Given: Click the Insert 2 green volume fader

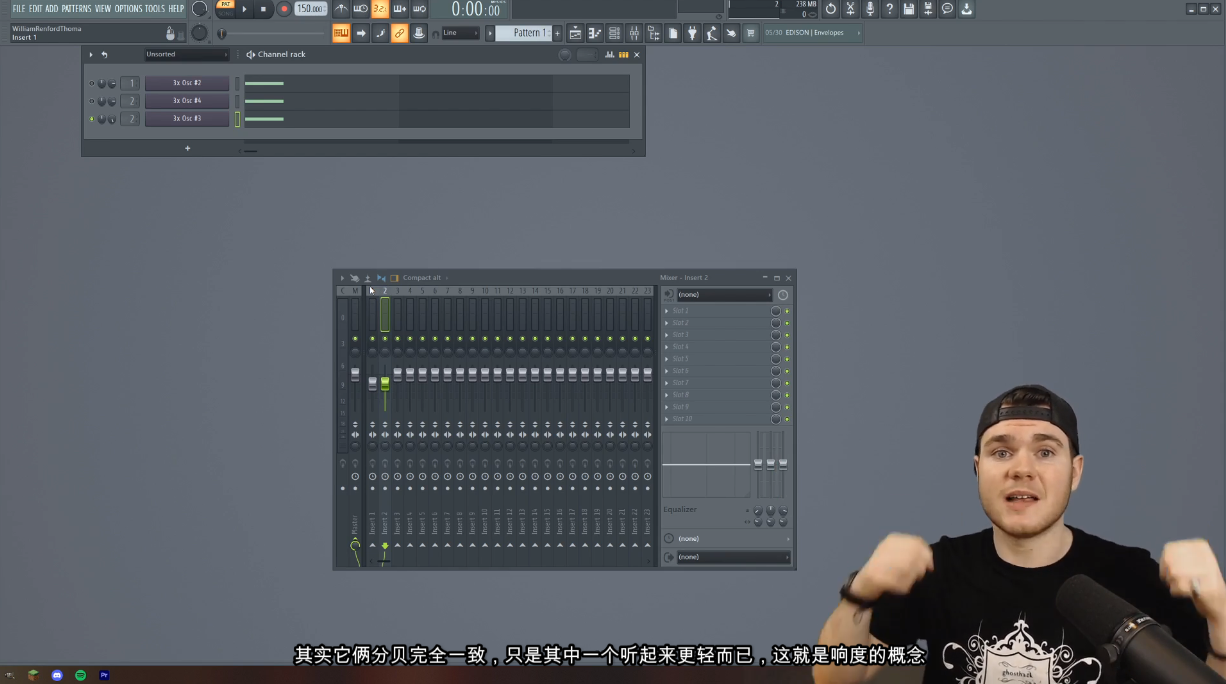Looking at the screenshot, I should tap(385, 383).
